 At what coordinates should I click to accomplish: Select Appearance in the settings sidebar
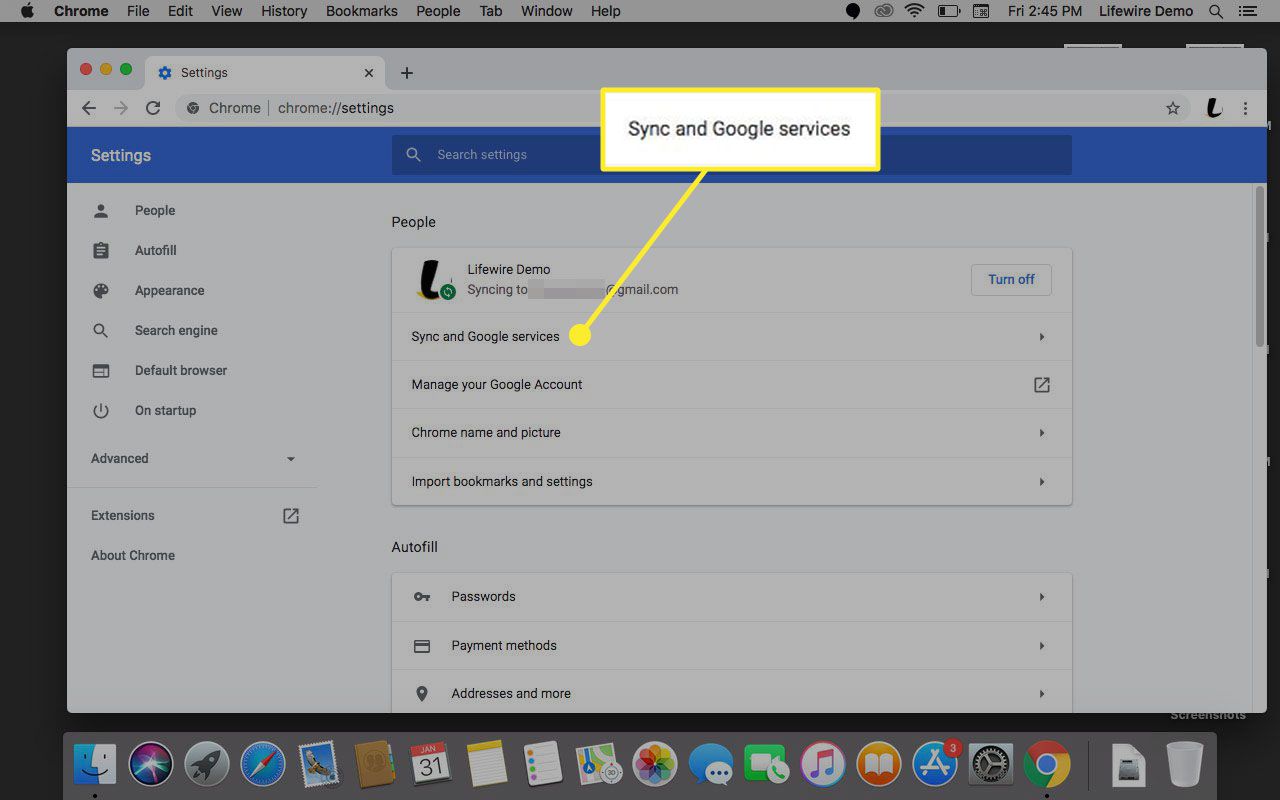[169, 291]
